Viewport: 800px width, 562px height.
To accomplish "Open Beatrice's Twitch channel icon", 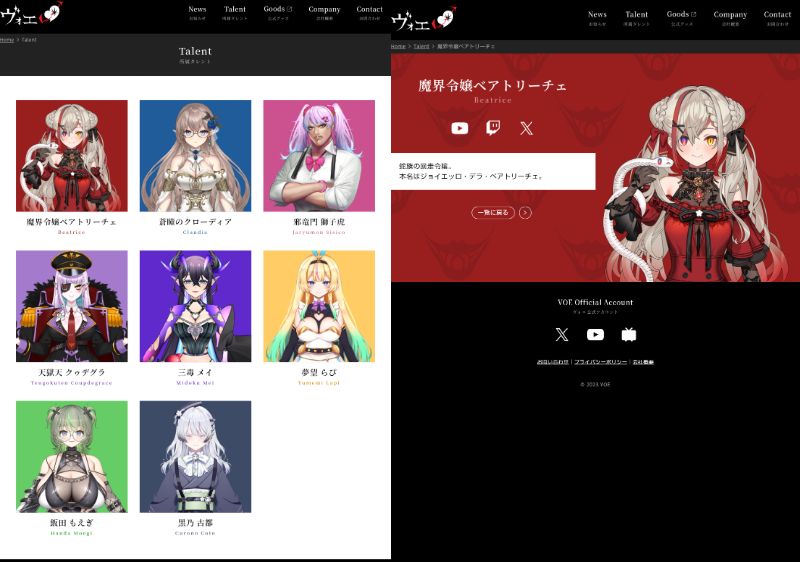I will (x=493, y=127).
